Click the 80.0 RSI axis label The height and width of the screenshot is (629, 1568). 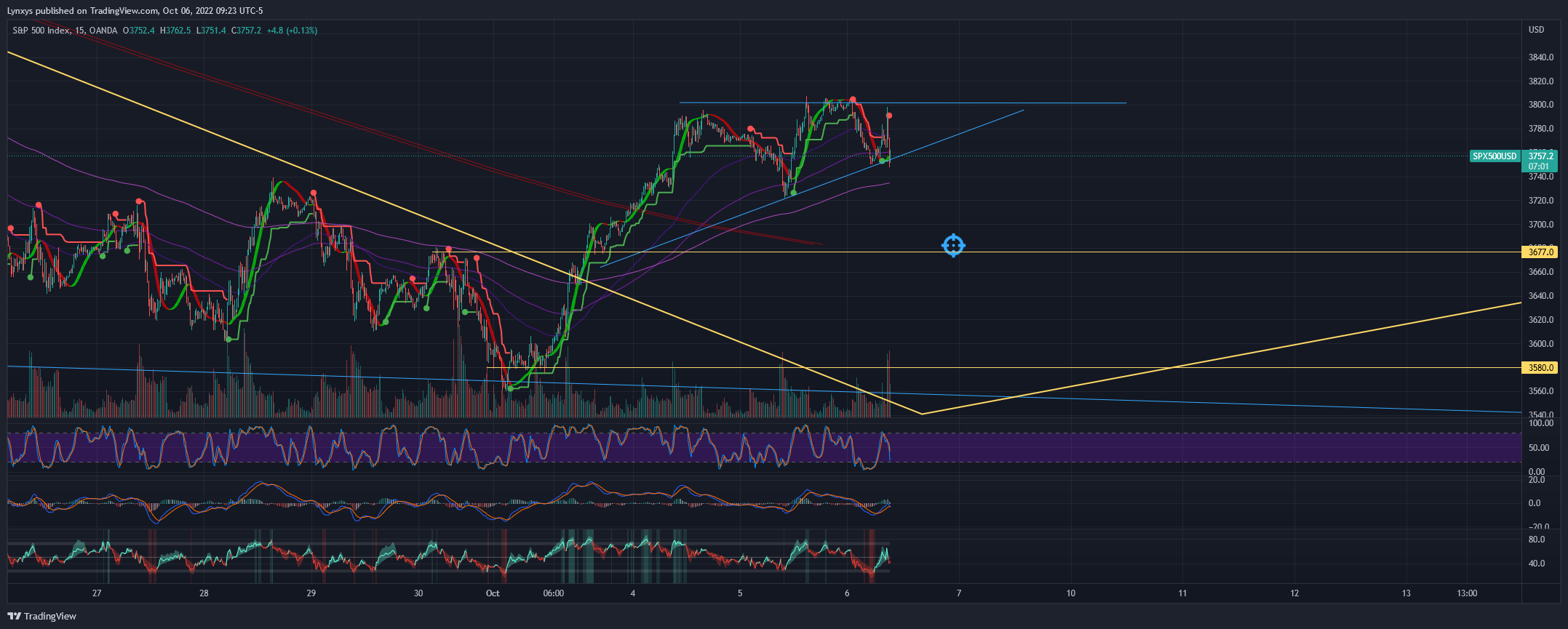(x=1537, y=540)
